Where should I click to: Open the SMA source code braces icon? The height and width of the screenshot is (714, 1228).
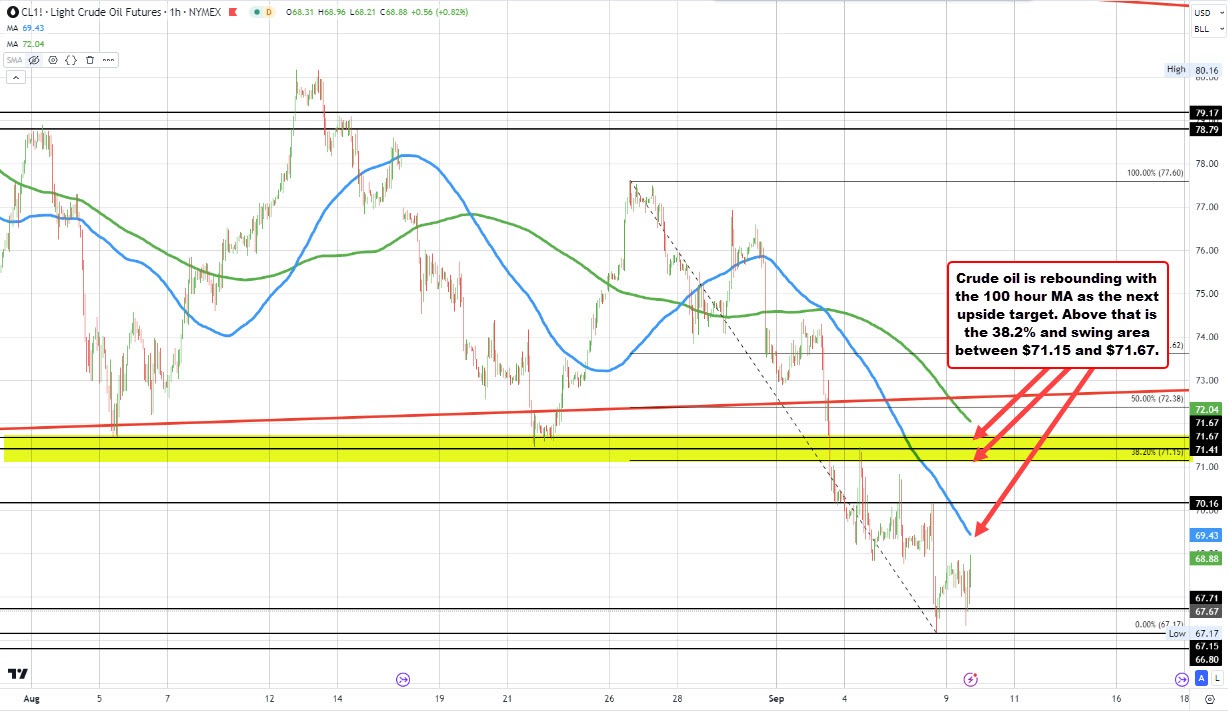[71, 59]
